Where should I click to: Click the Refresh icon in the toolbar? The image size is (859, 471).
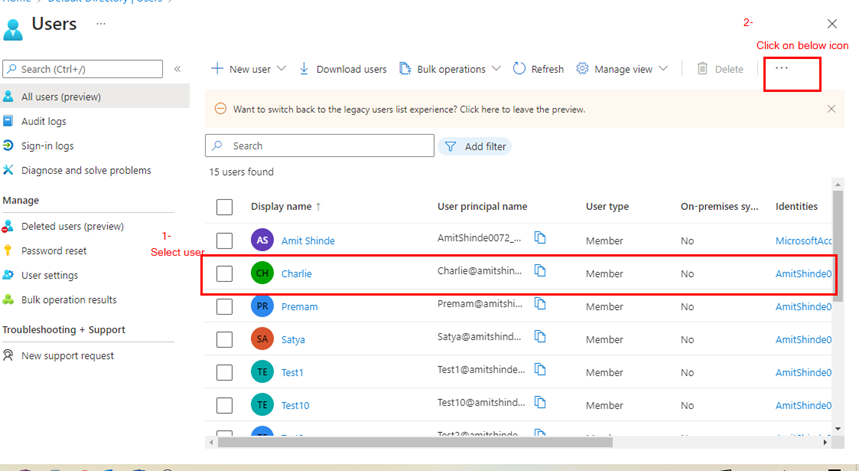click(x=519, y=68)
